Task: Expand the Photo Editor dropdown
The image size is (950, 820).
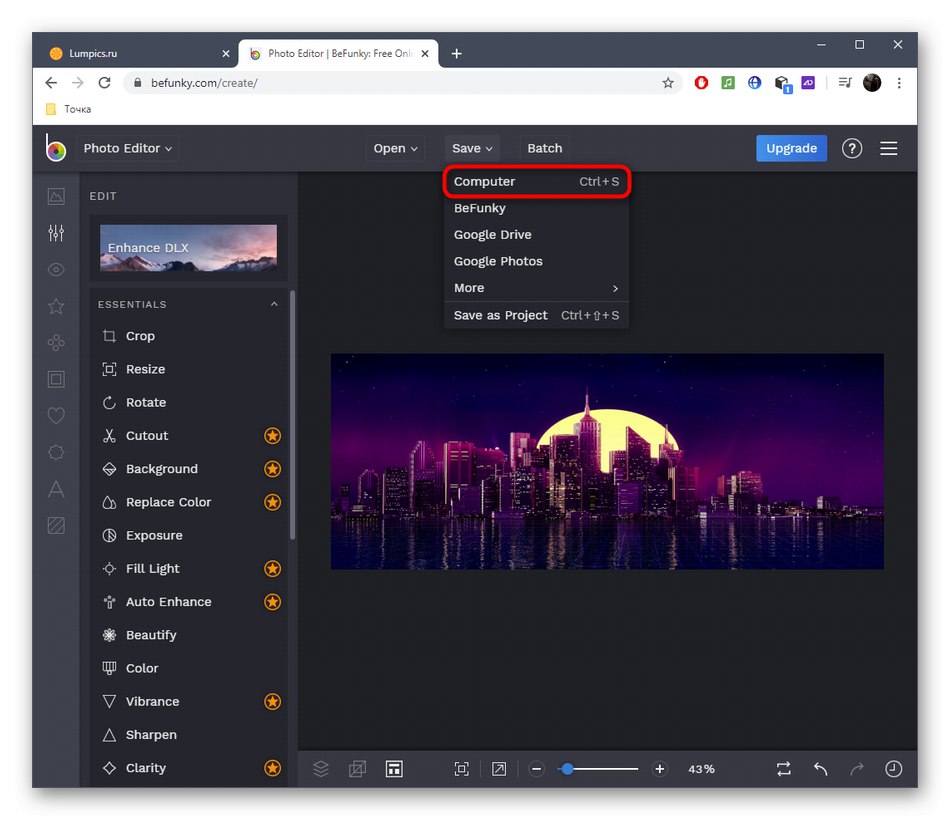Action: [127, 148]
